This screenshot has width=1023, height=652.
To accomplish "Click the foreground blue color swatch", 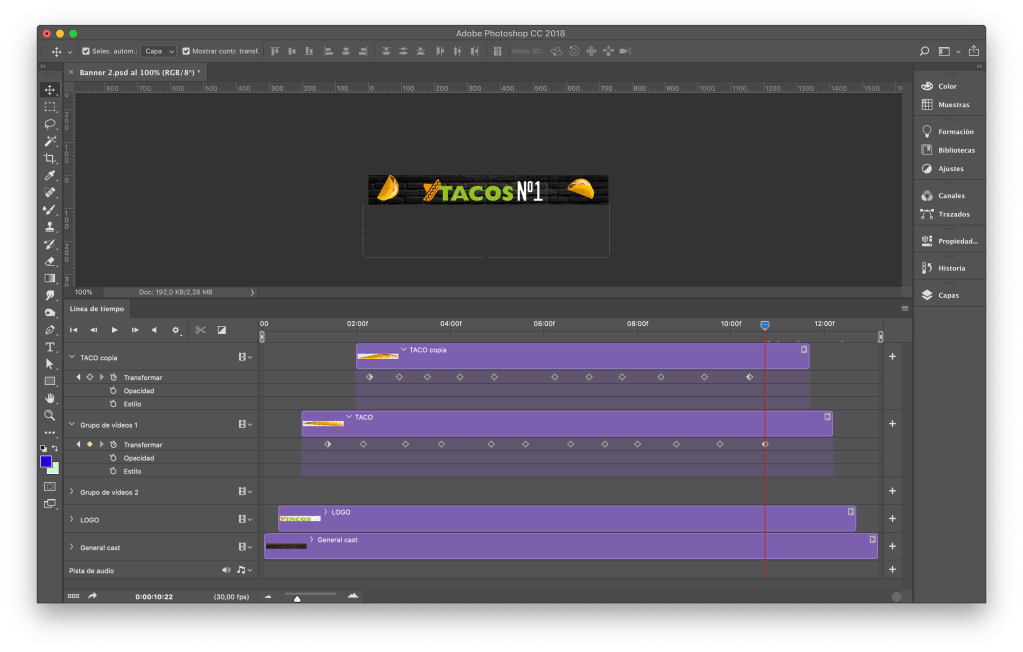I will tap(46, 461).
